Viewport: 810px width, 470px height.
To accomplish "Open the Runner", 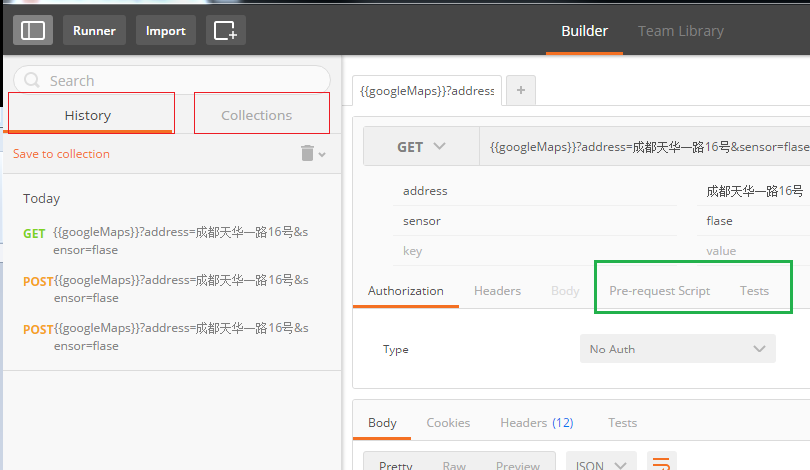I will tap(94, 30).
